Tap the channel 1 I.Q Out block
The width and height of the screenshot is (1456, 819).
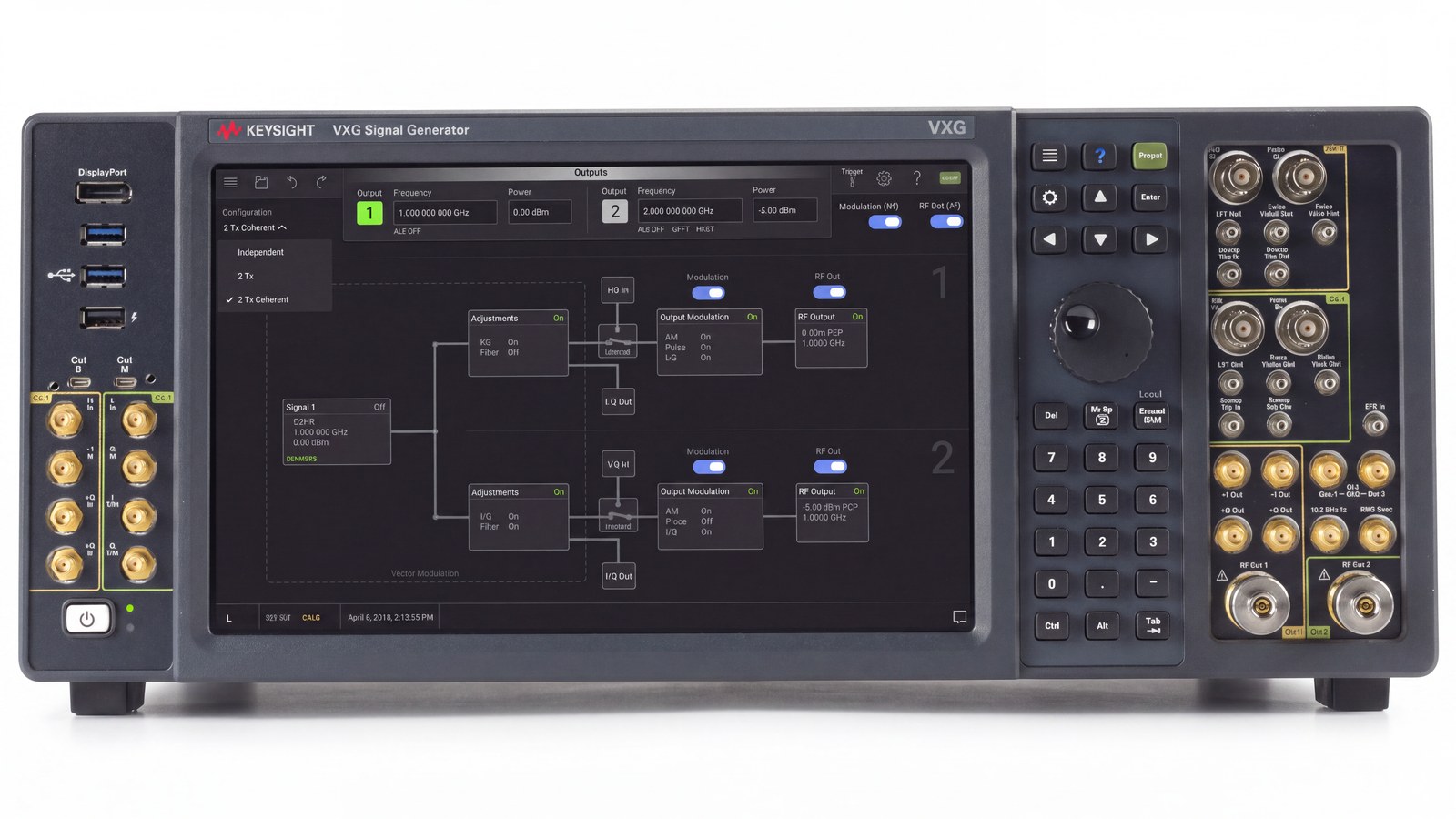coord(618,401)
